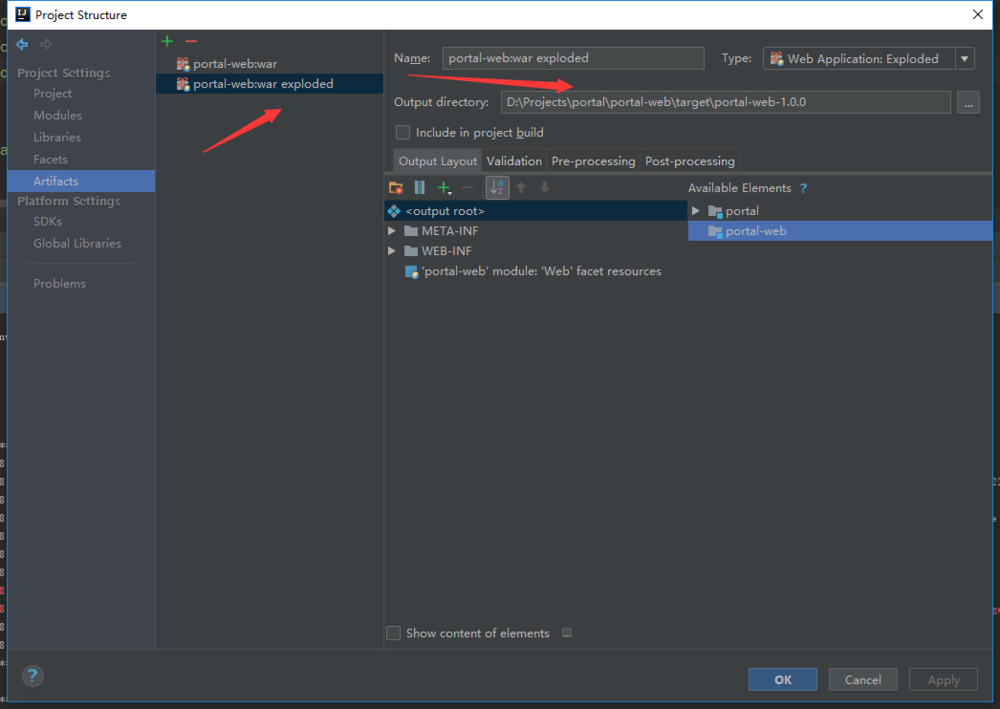Confirm changes with OK button
Viewport: 1000px width, 709px height.
coord(783,680)
